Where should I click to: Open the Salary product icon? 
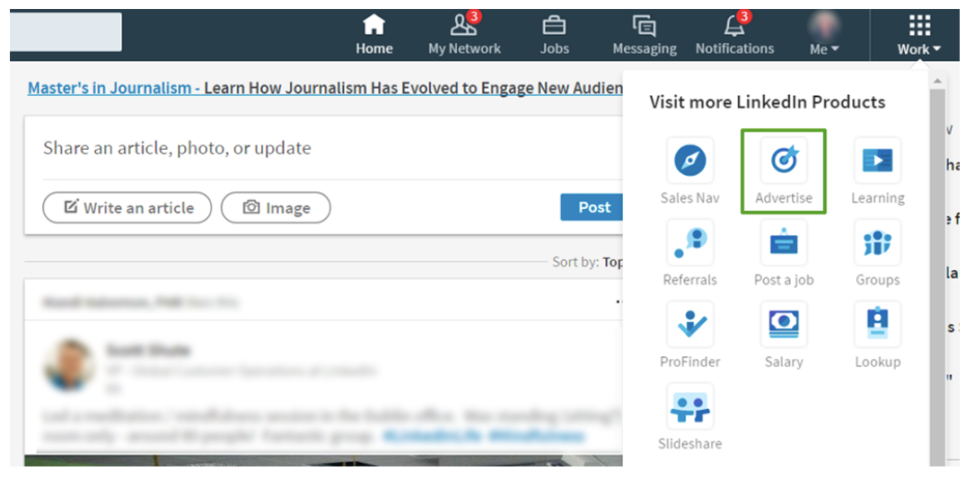pyautogui.click(x=784, y=325)
